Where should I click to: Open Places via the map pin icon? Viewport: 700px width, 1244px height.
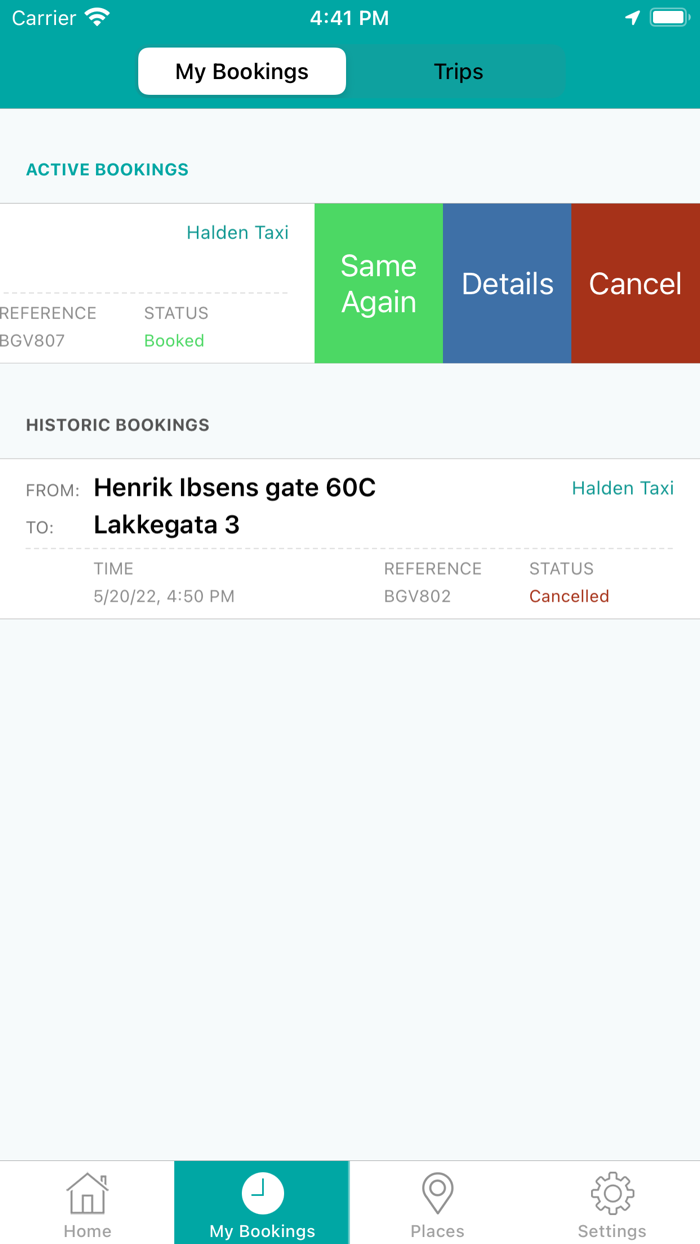tap(437, 1192)
